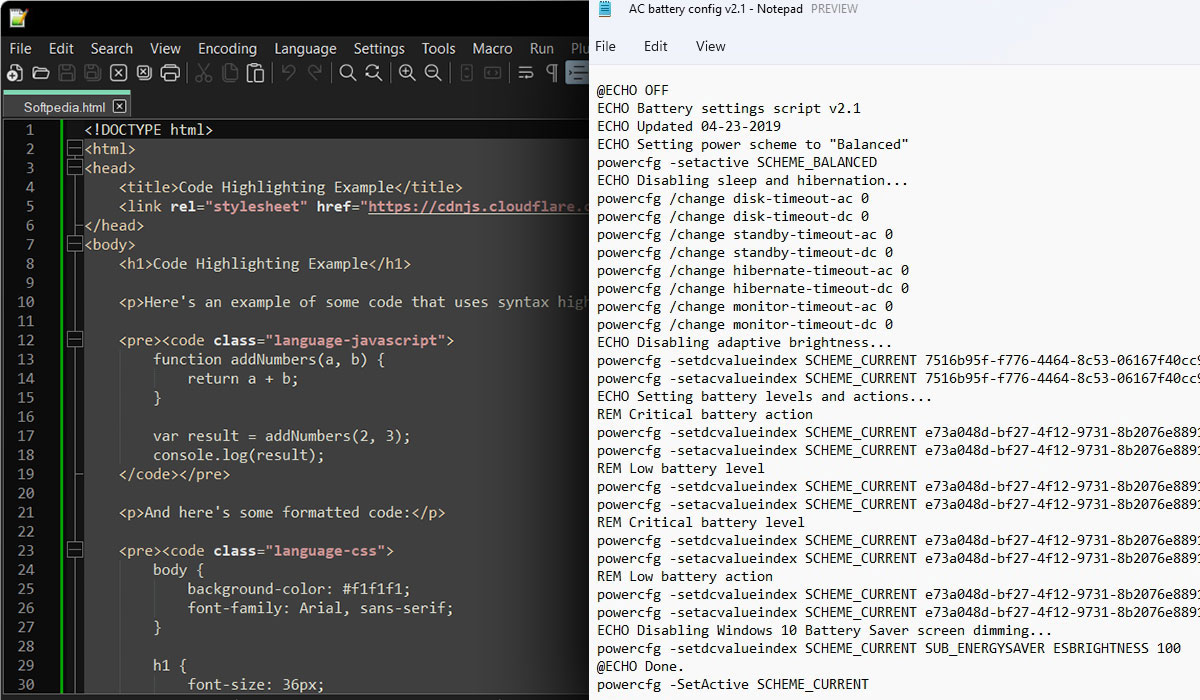
Task: Toggle synchronized vertical scrolling
Action: (x=467, y=72)
